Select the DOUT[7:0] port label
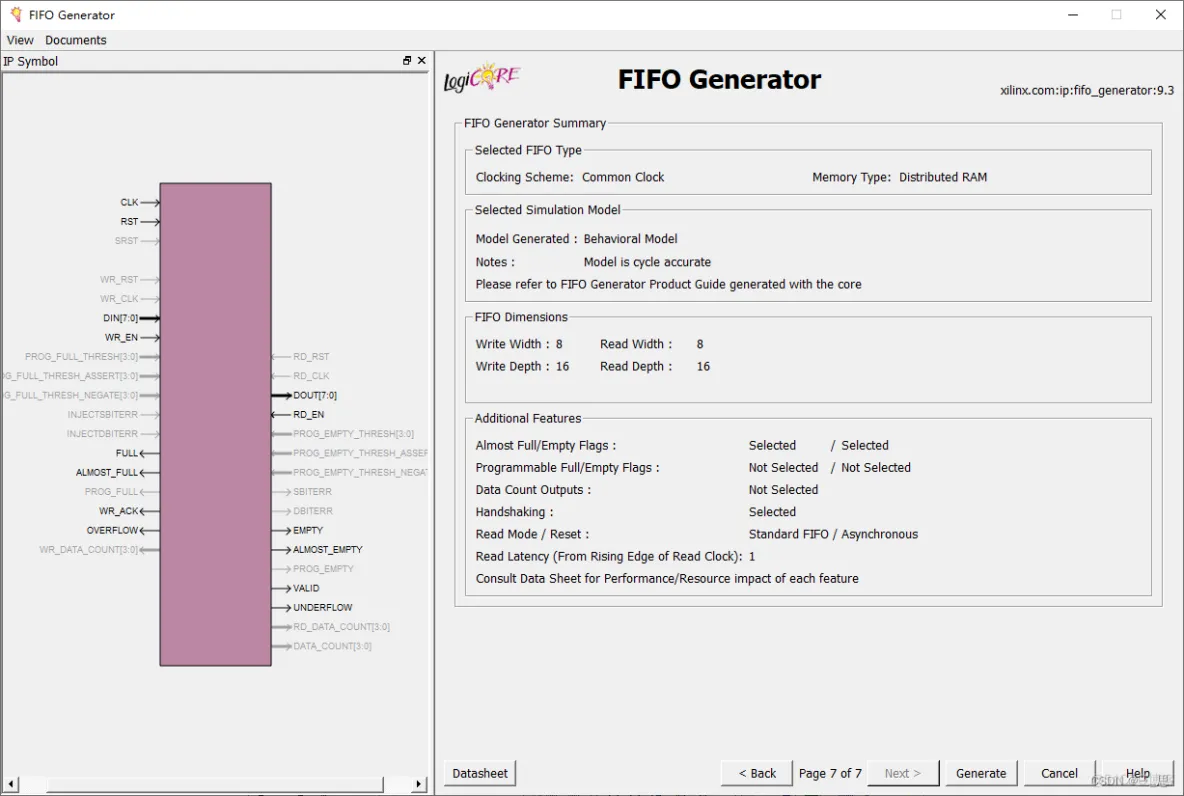Viewport: 1184px width, 796px height. tap(315, 396)
